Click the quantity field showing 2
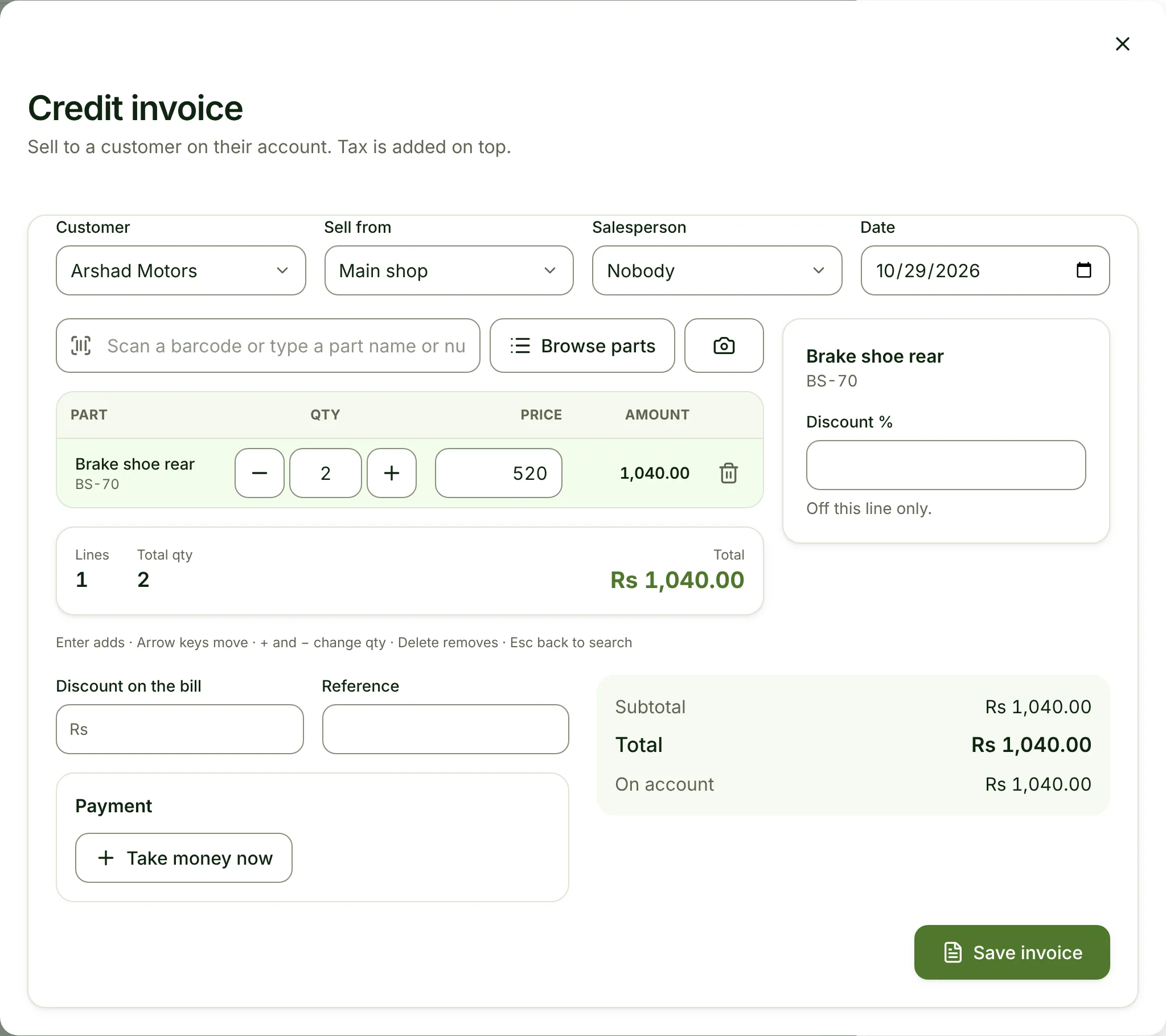The height and width of the screenshot is (1036, 1166). pos(325,473)
